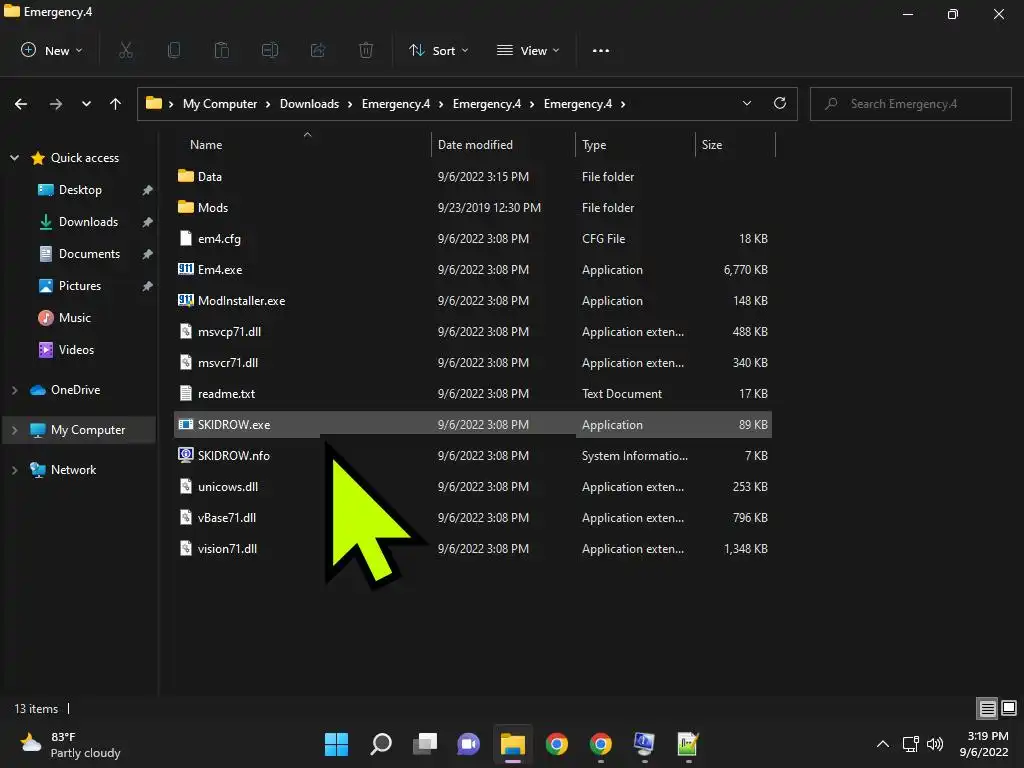This screenshot has height=768, width=1024.
Task: Click the SKIDROW.nfo file icon
Action: tap(185, 455)
